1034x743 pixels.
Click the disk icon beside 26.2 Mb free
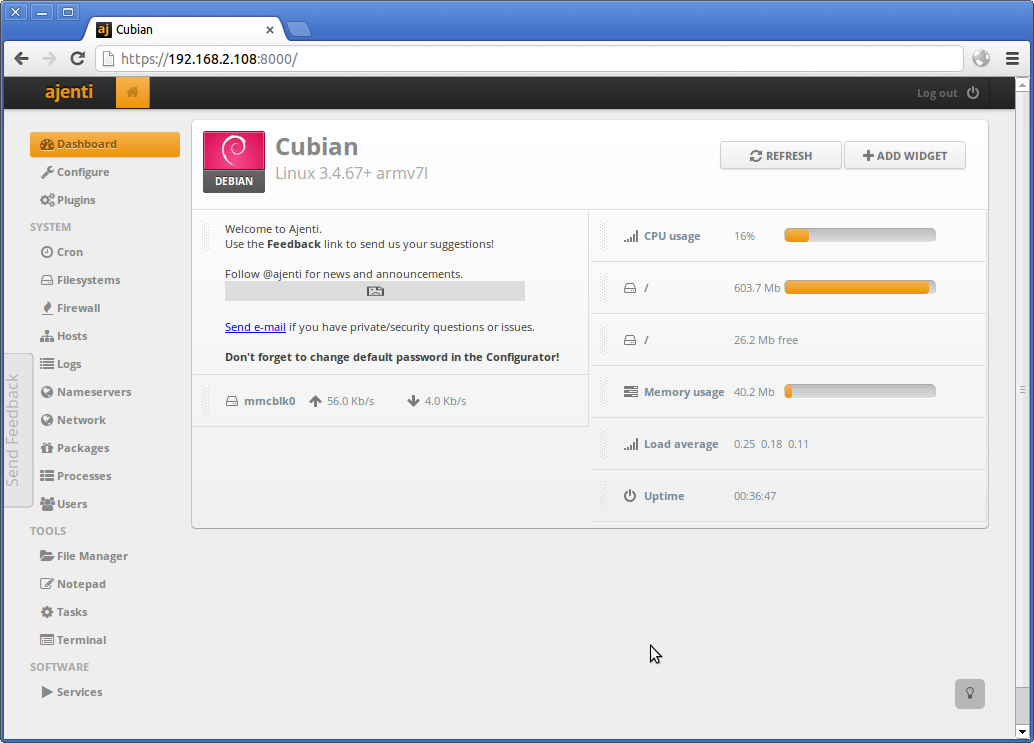[x=630, y=340]
